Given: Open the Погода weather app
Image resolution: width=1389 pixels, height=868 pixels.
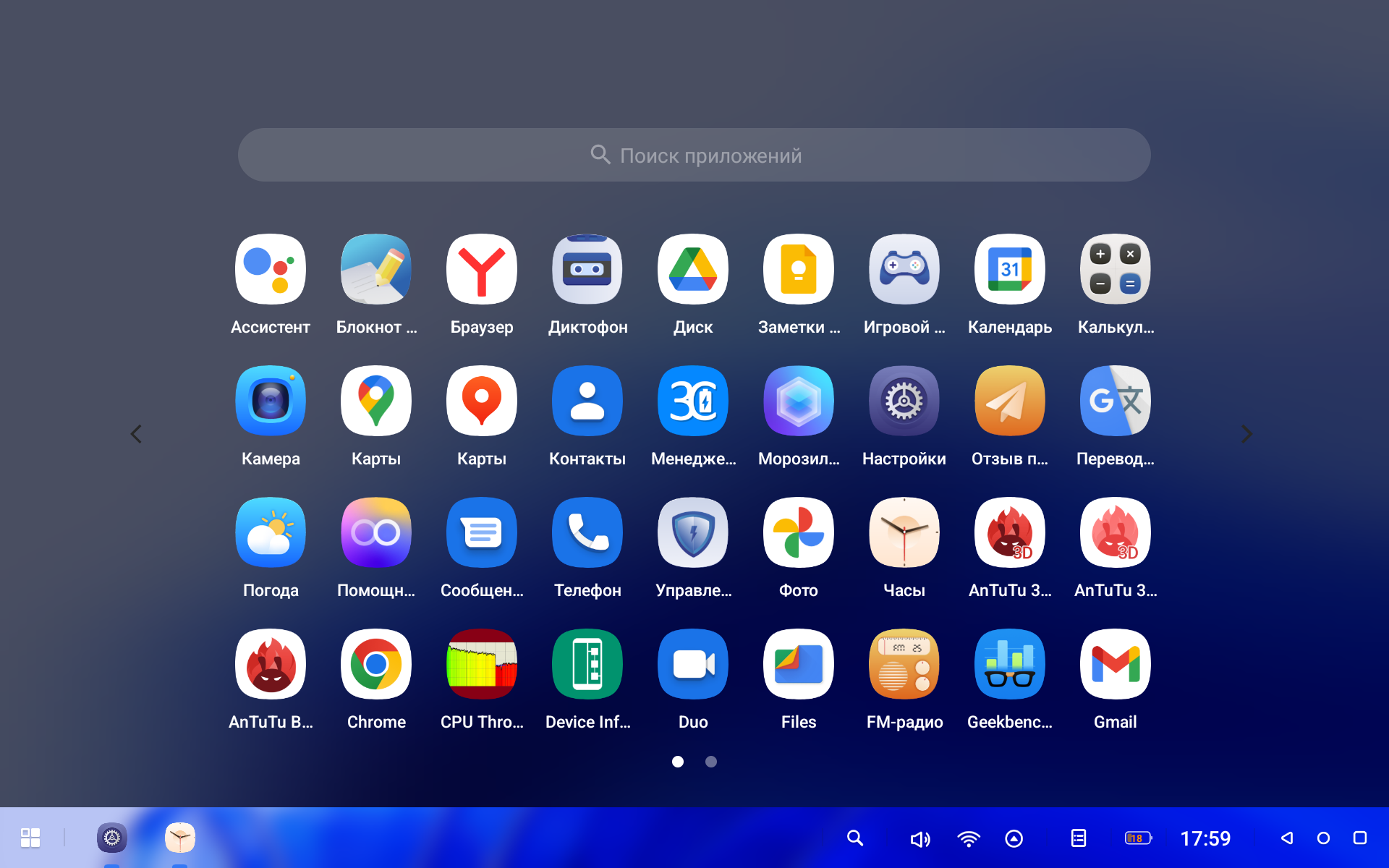Looking at the screenshot, I should coord(271,532).
